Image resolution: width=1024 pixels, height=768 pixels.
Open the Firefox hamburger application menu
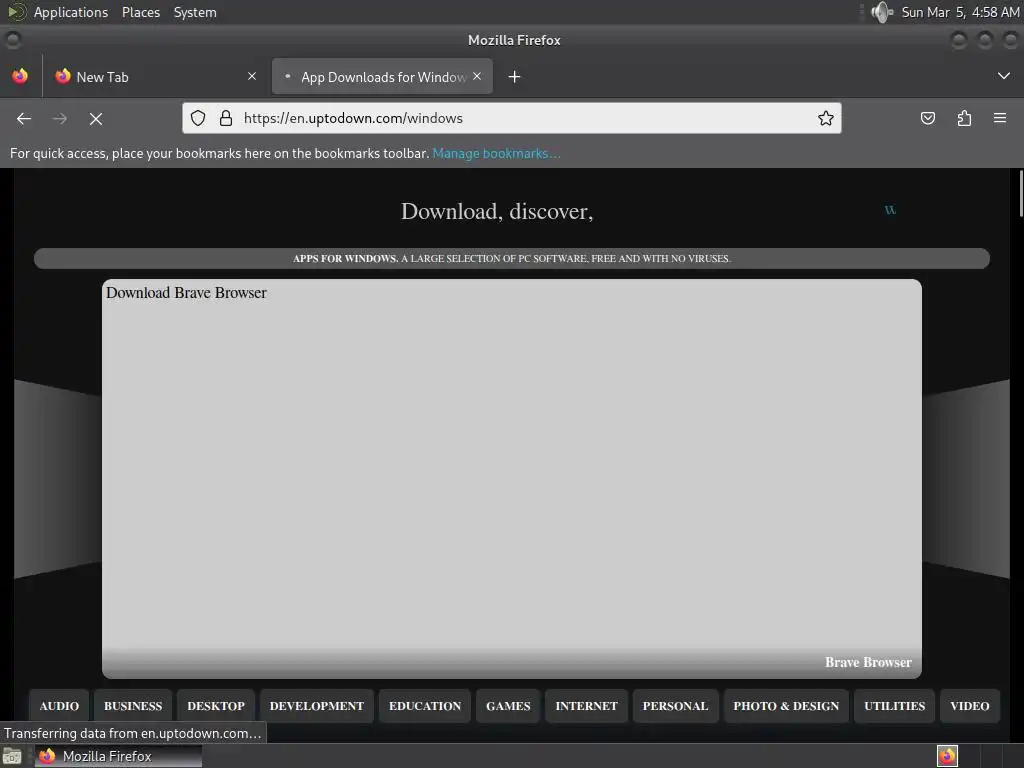(x=999, y=118)
